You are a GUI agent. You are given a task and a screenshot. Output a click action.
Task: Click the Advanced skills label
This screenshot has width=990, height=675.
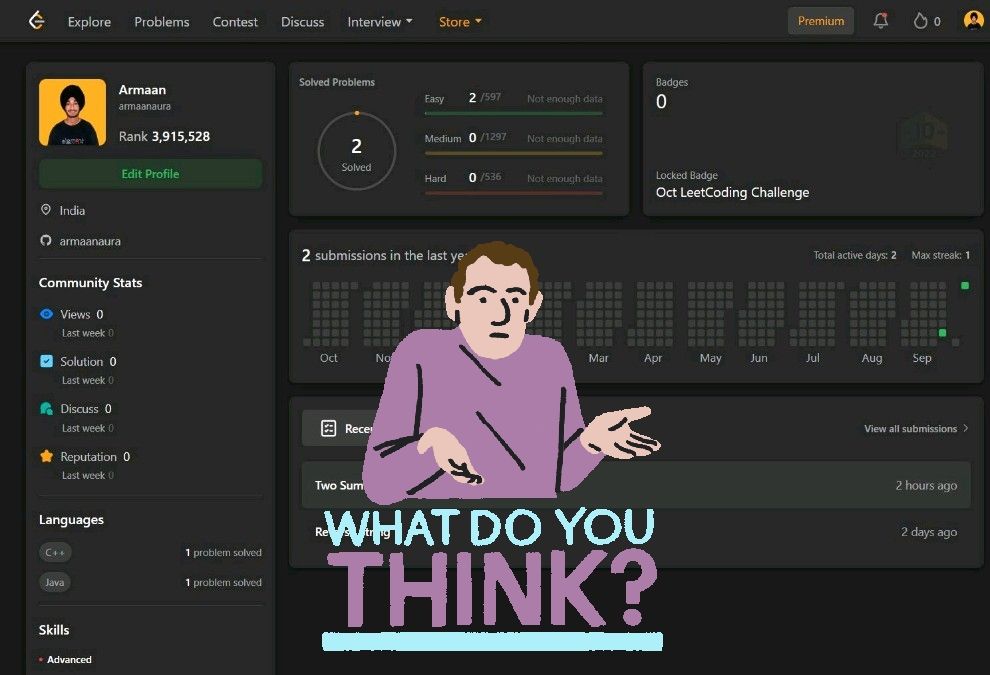(x=69, y=659)
